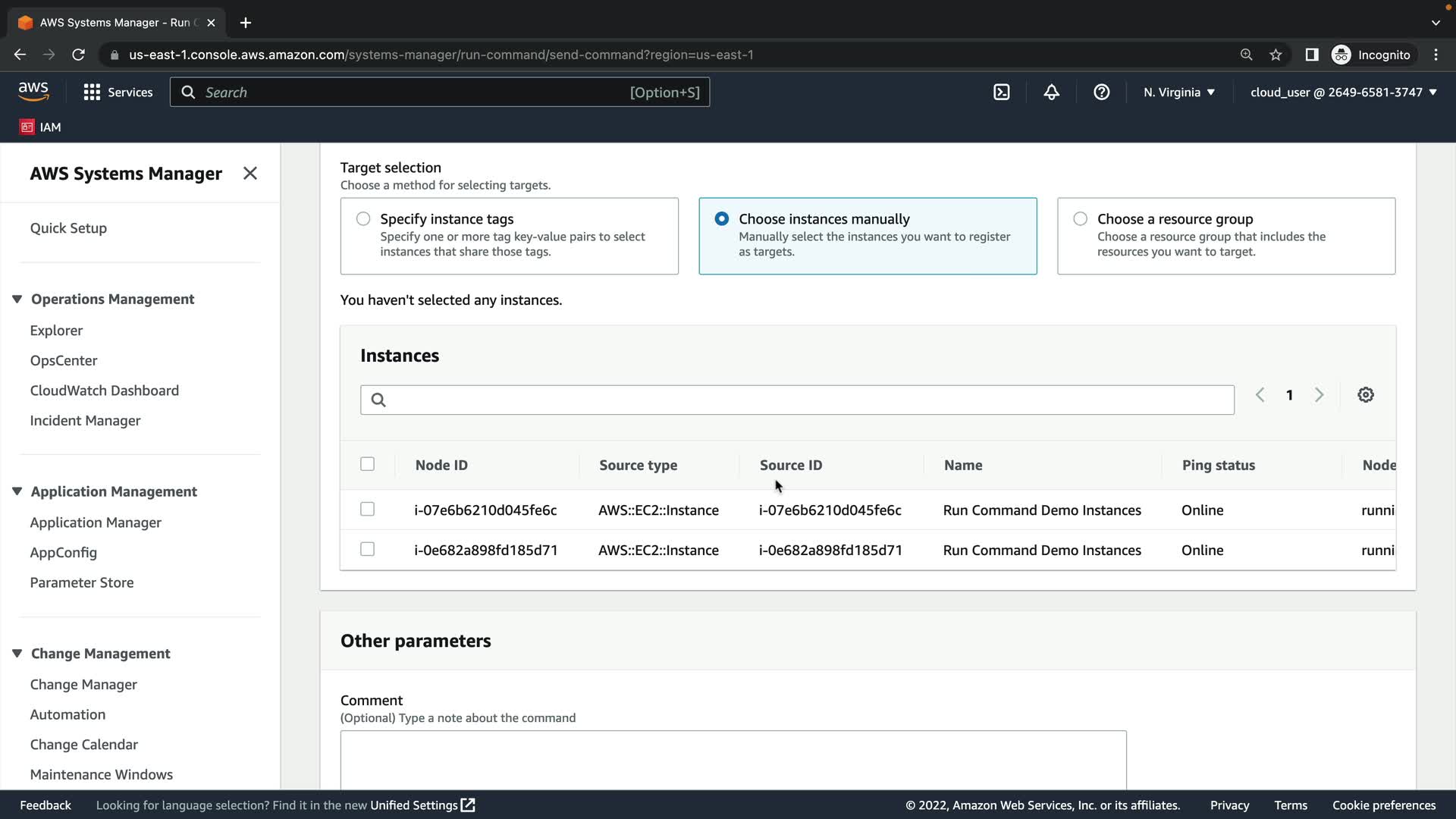The width and height of the screenshot is (1456, 819).
Task: Open the N. Virginia region dropdown
Action: click(x=1178, y=93)
